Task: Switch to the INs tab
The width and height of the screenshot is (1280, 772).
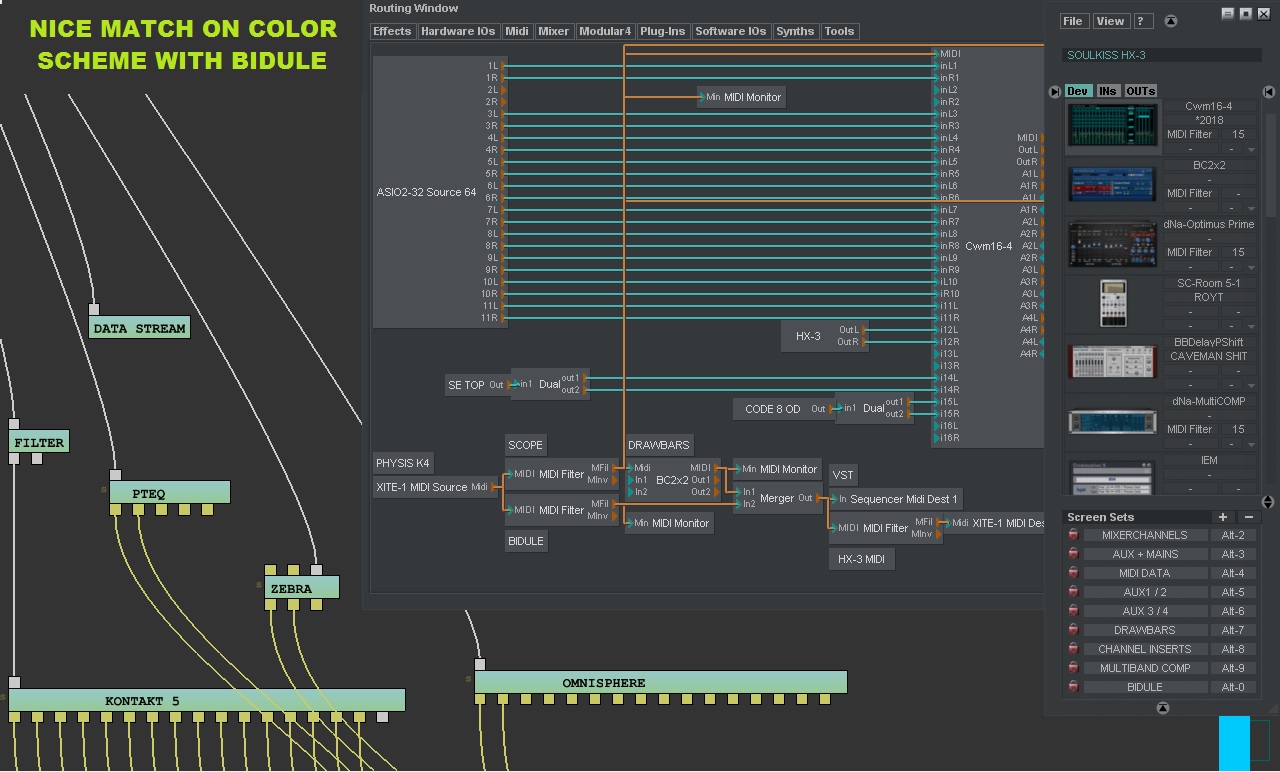Action: point(1107,91)
